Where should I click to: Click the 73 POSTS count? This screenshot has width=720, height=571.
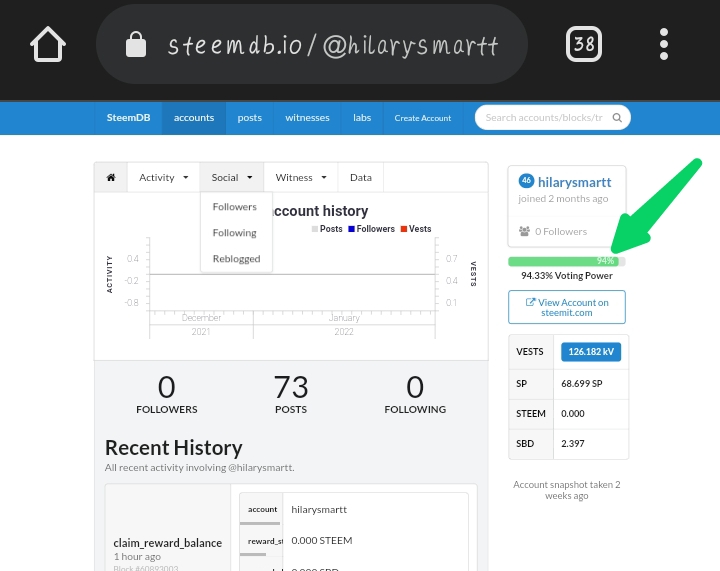[291, 394]
